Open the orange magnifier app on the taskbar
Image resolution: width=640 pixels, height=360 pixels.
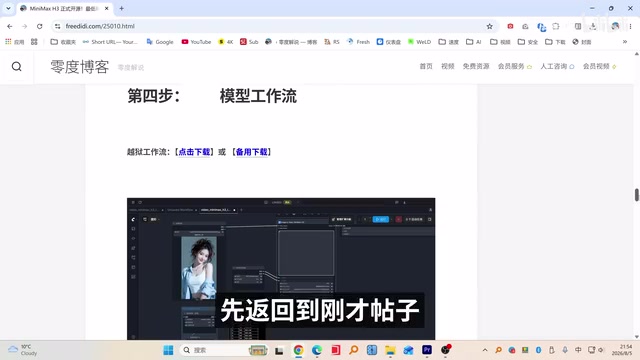[353, 350]
